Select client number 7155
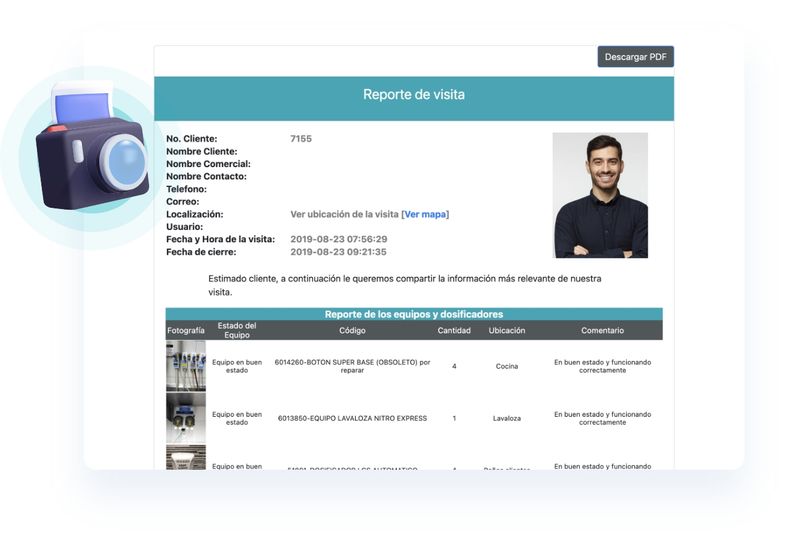The image size is (800, 550). (301, 139)
